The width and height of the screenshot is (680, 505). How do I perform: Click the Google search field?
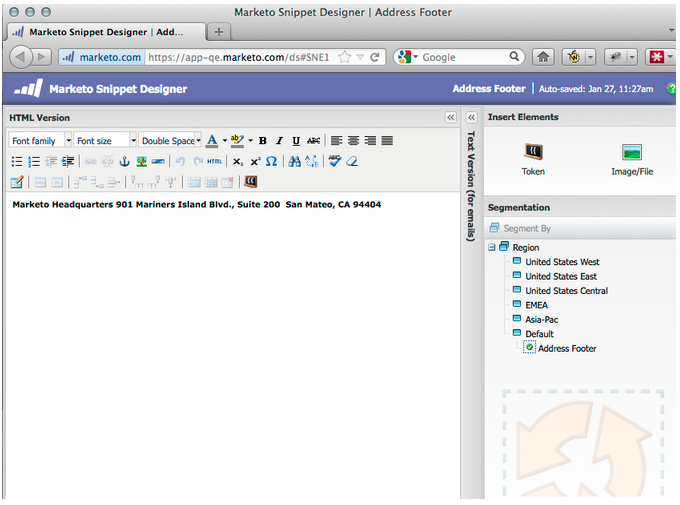coord(464,57)
